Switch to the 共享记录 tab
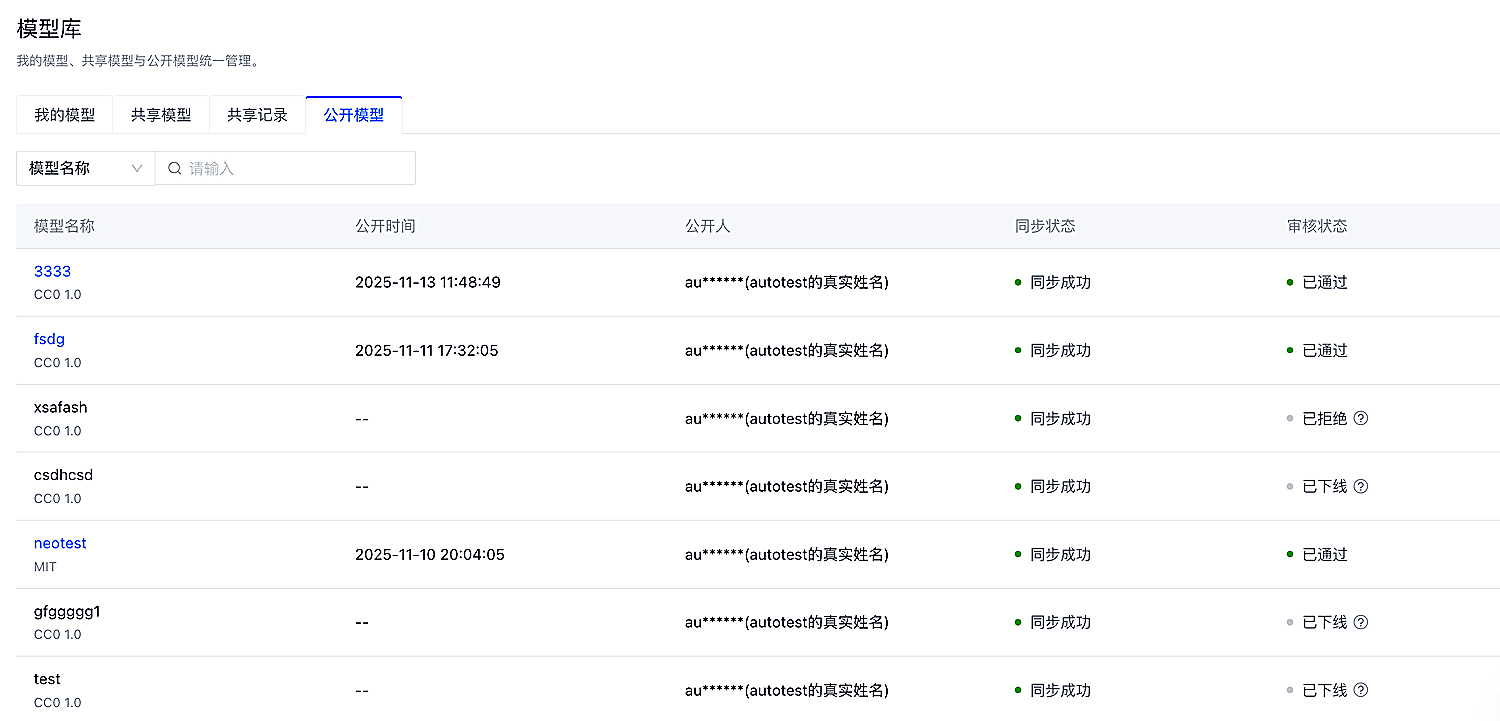Image resolution: width=1500 pixels, height=721 pixels. tap(257, 115)
